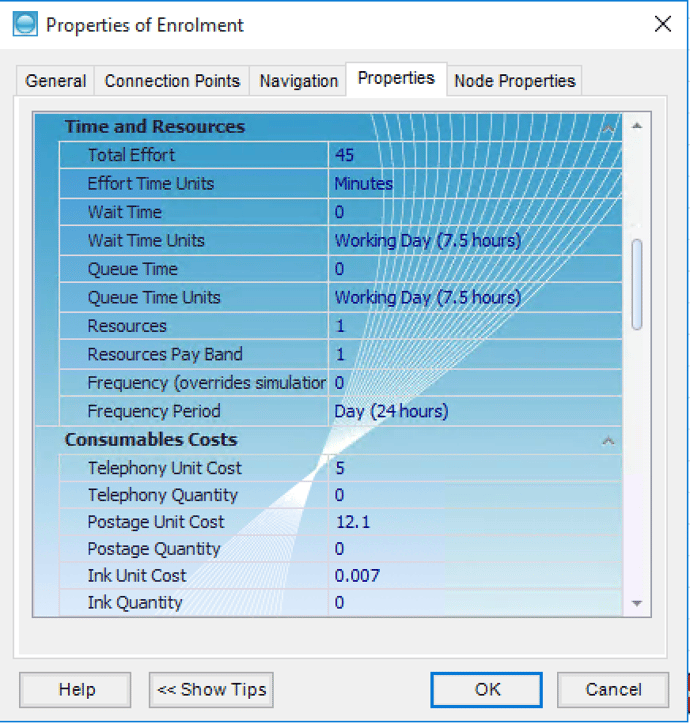
Task: Edit the Resources Pay Band value
Action: (475, 355)
